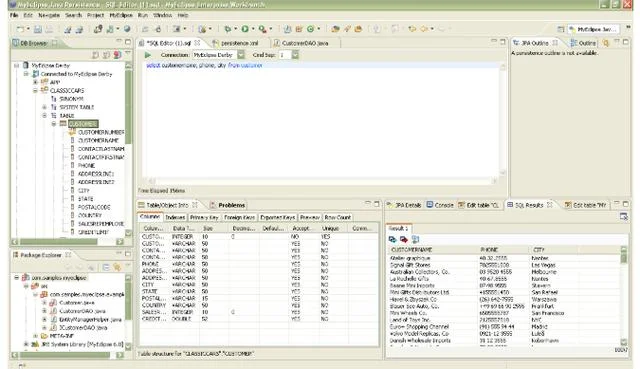Open the Connection dropdown arrow
This screenshot has height=369, width=640.
click(x=241, y=55)
